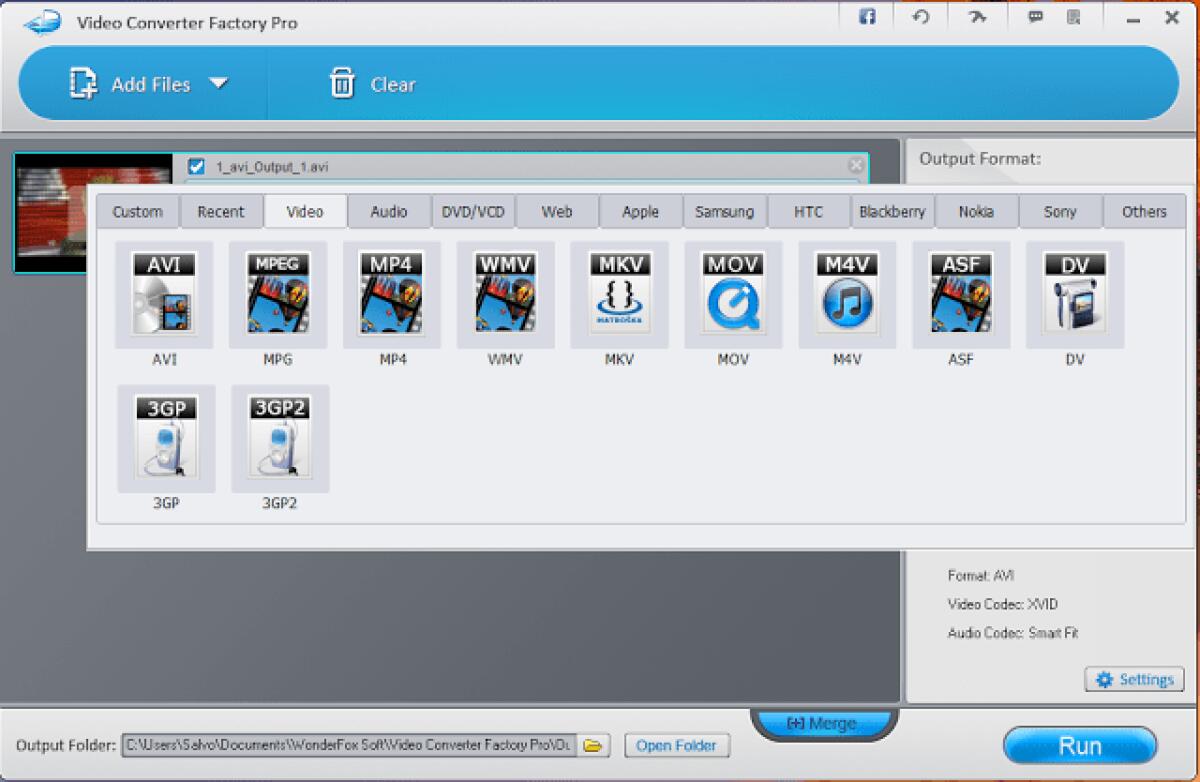Viewport: 1200px width, 782px height.
Task: Select the Samsung device tab
Action: 724,211
